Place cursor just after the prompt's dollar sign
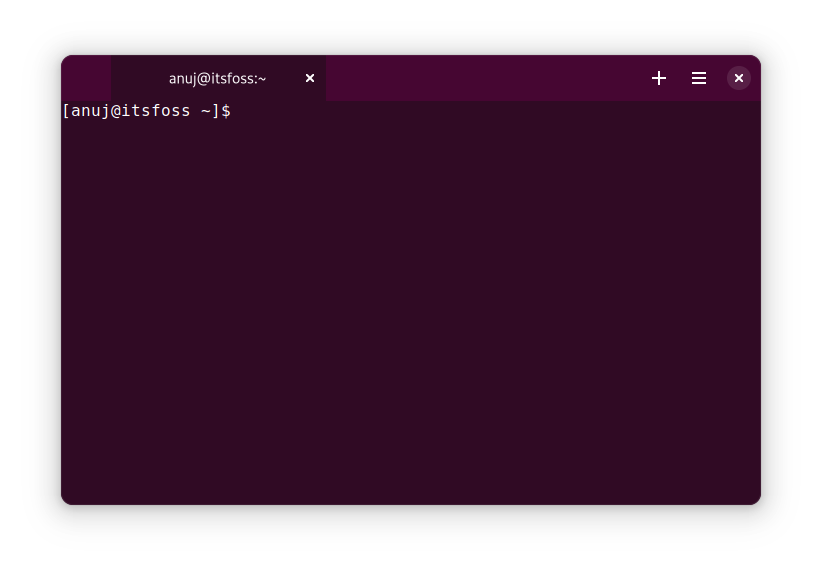The height and width of the screenshot is (572, 822). pyautogui.click(x=236, y=111)
